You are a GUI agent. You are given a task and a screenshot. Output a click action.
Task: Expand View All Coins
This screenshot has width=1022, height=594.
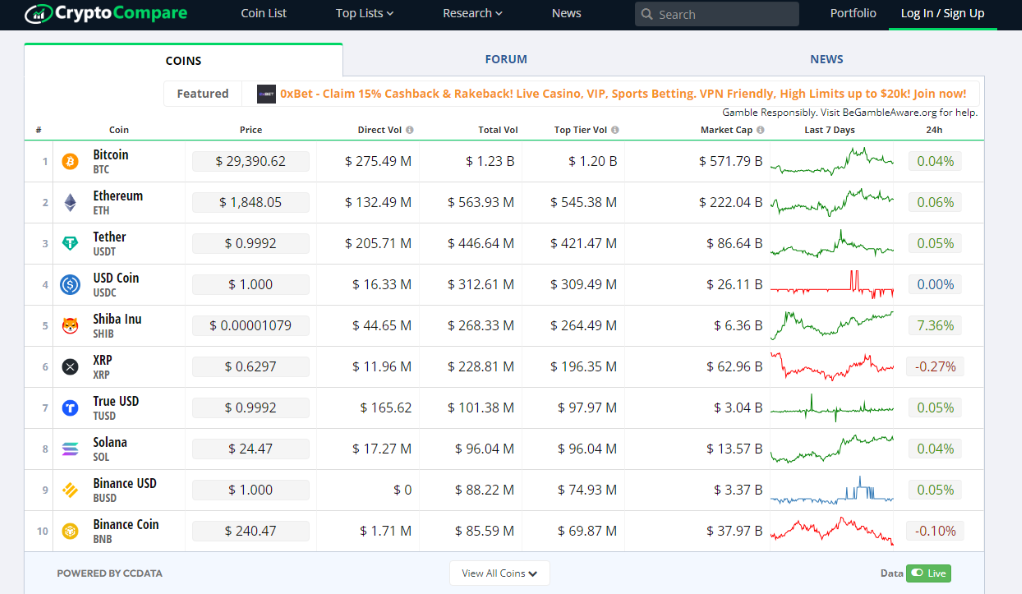pyautogui.click(x=499, y=573)
